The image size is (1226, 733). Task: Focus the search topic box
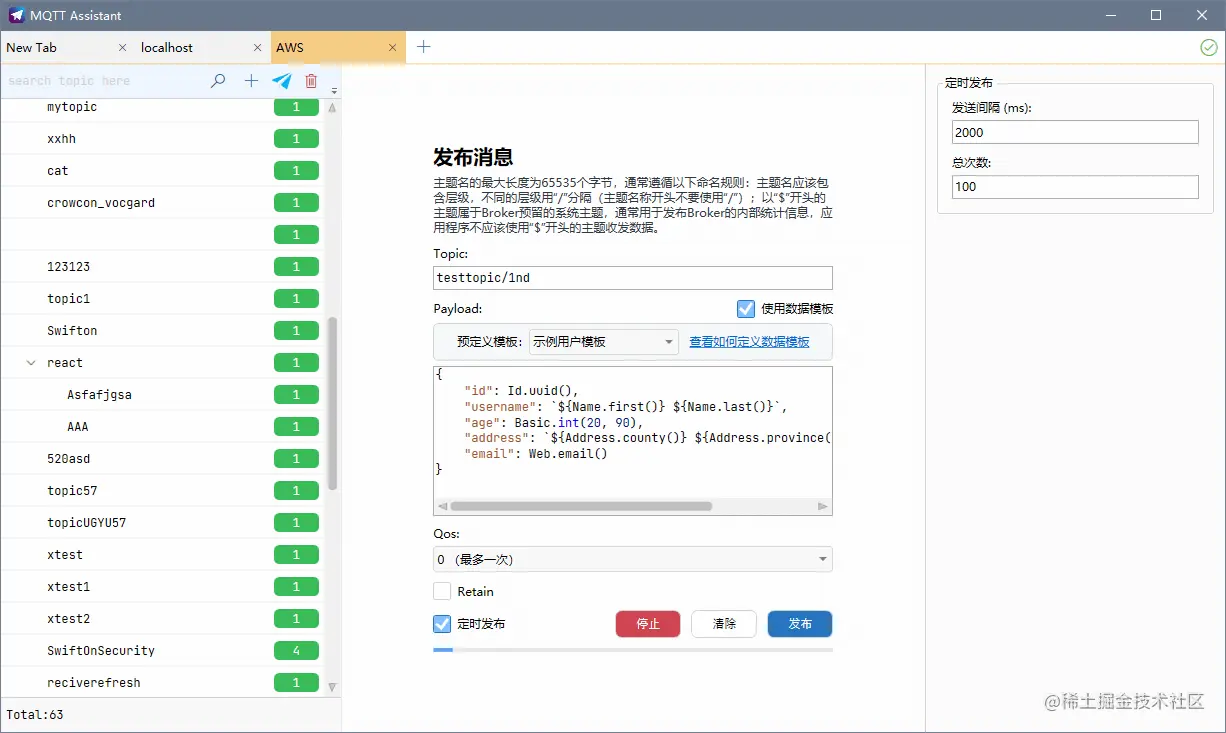(104, 81)
